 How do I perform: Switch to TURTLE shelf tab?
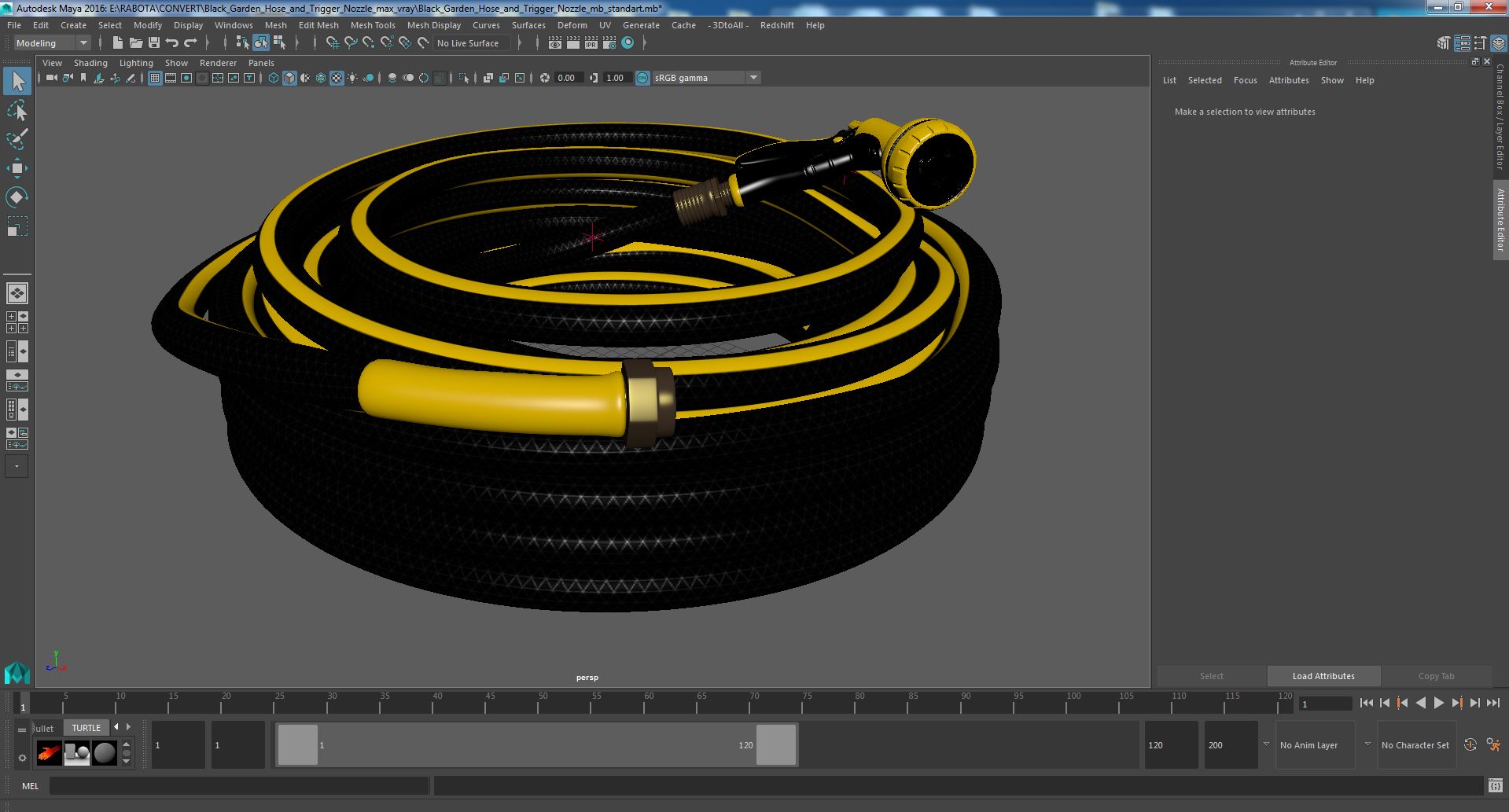click(86, 728)
